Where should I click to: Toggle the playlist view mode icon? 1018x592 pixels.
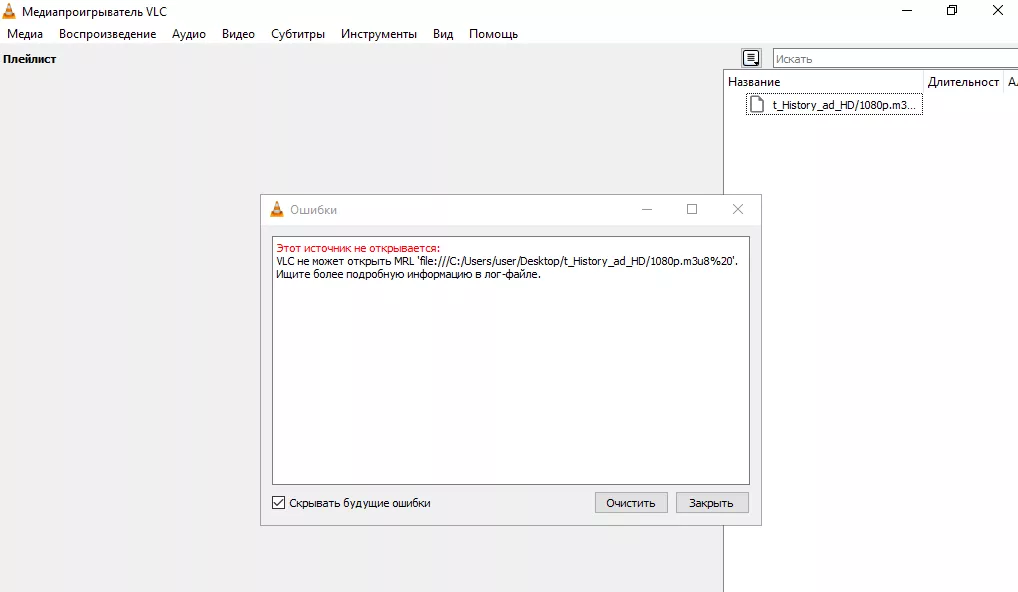coord(751,58)
